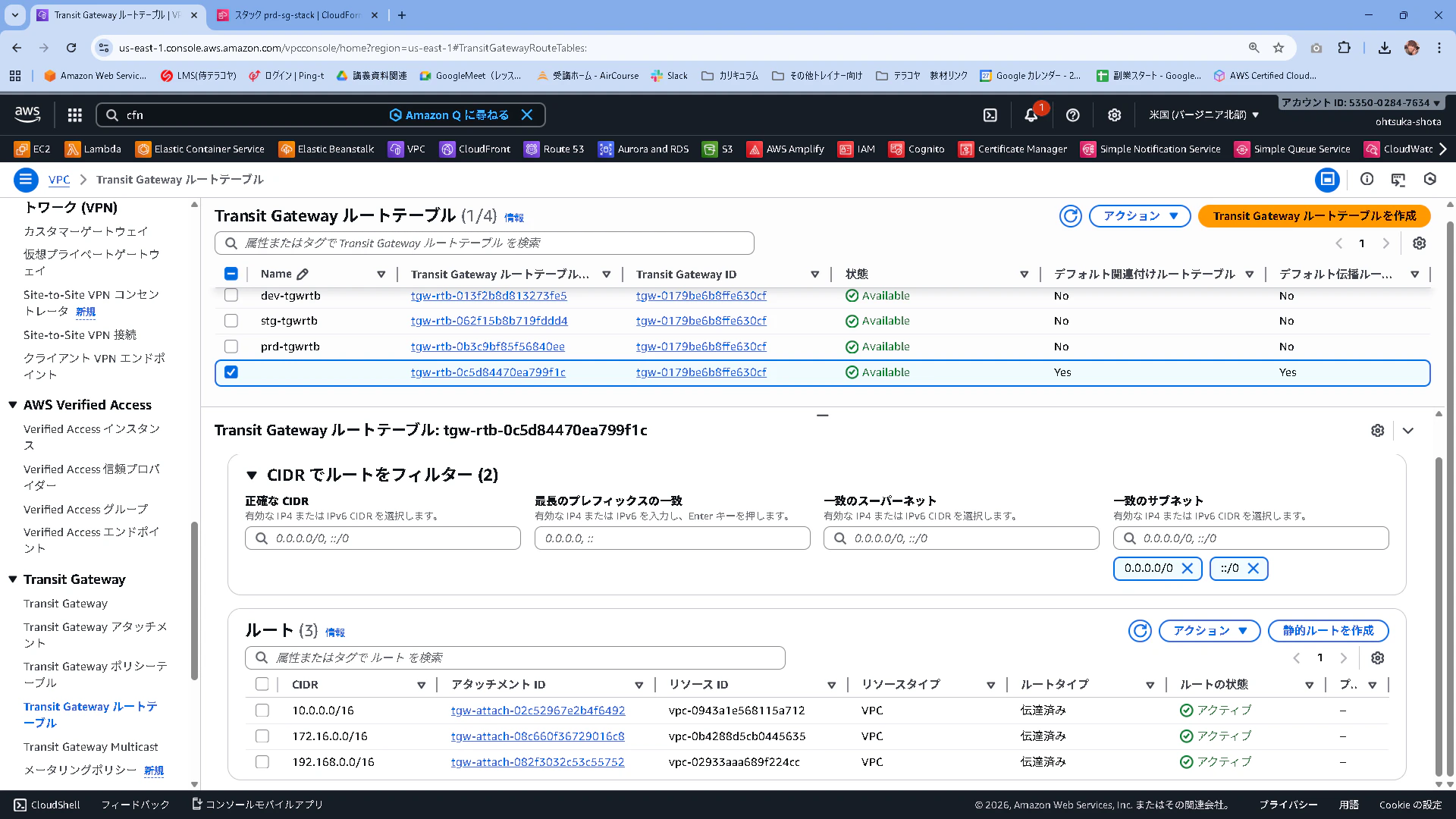Image resolution: width=1456 pixels, height=819 pixels.
Task: Collapse the Transit Gateway sidebar section
Action: [x=13, y=579]
